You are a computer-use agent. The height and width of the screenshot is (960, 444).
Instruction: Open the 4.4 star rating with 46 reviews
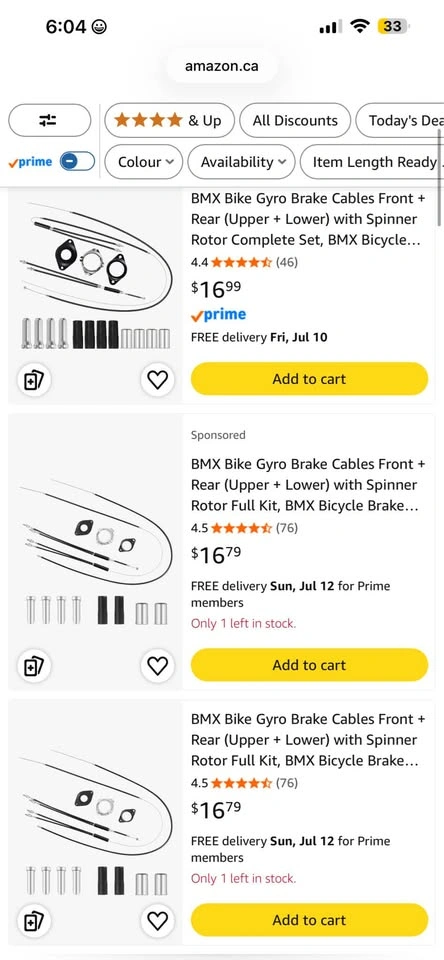[244, 262]
